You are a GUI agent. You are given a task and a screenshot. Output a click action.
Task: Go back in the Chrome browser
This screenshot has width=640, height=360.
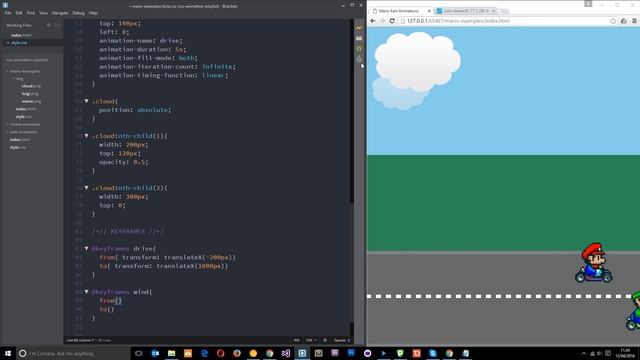click(x=373, y=21)
